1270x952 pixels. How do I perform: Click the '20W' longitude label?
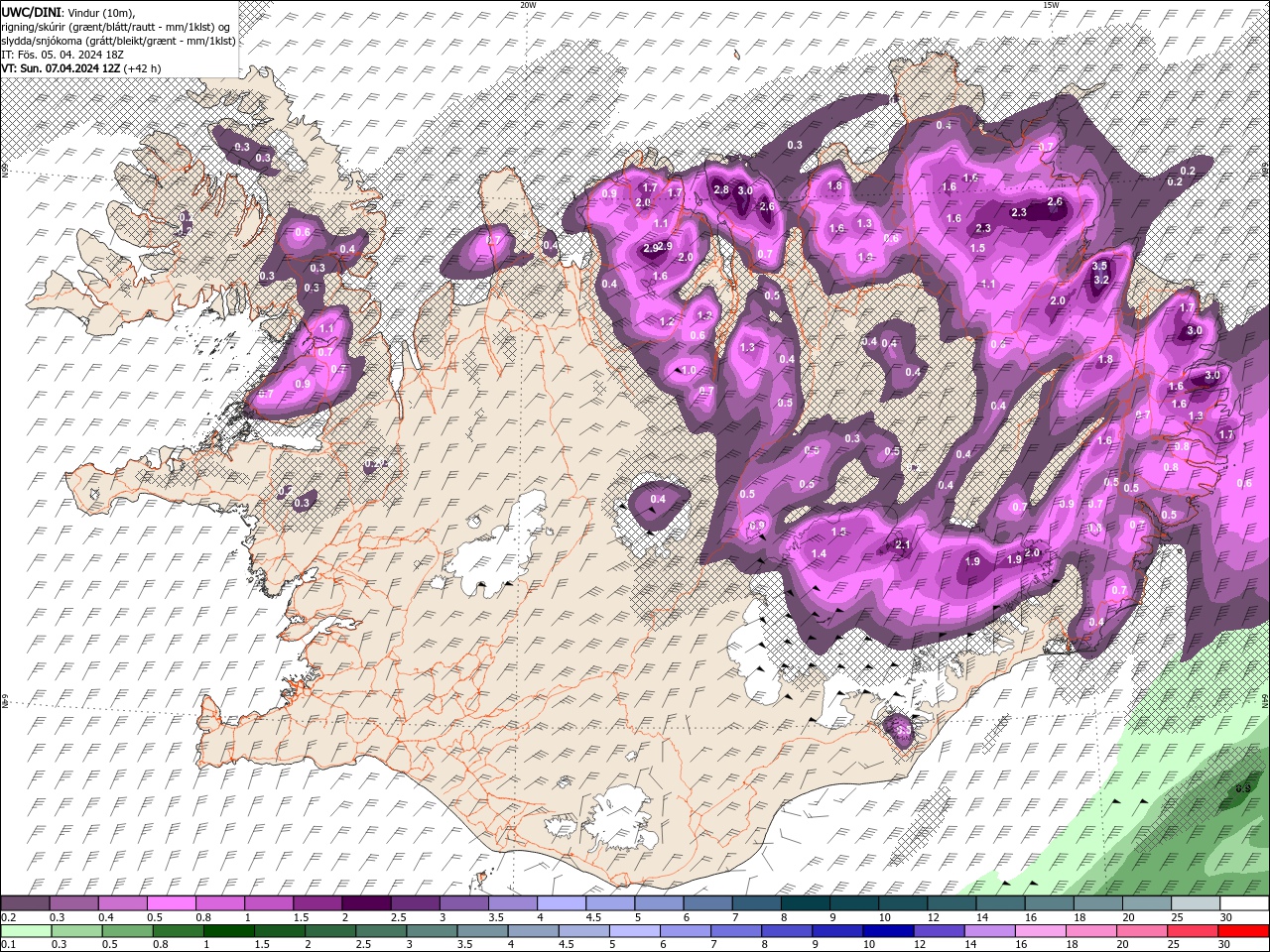pos(528,5)
